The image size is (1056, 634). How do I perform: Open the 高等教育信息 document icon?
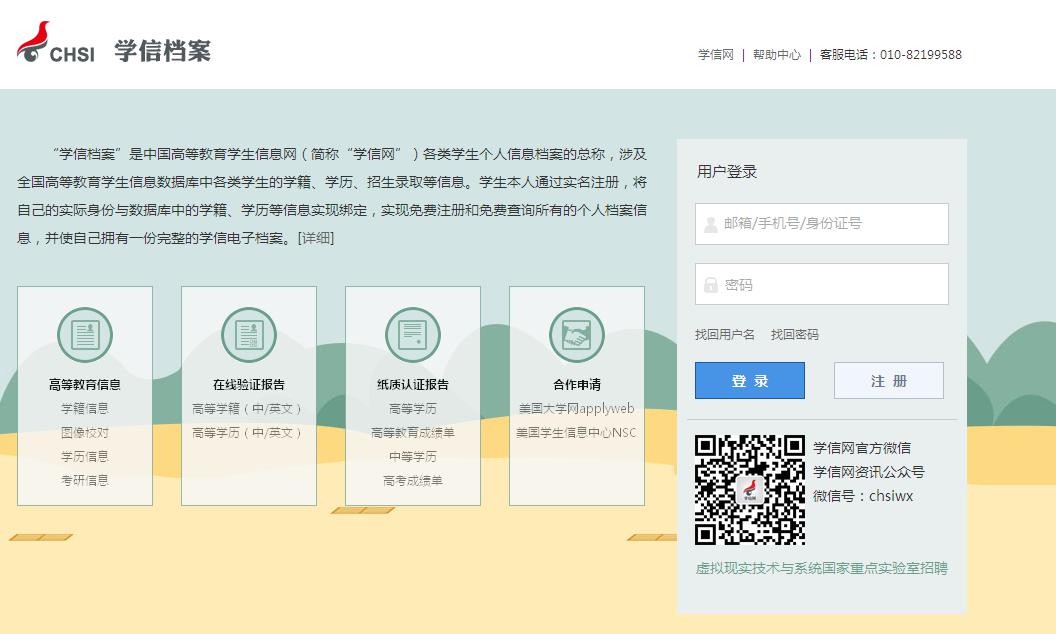pos(85,335)
